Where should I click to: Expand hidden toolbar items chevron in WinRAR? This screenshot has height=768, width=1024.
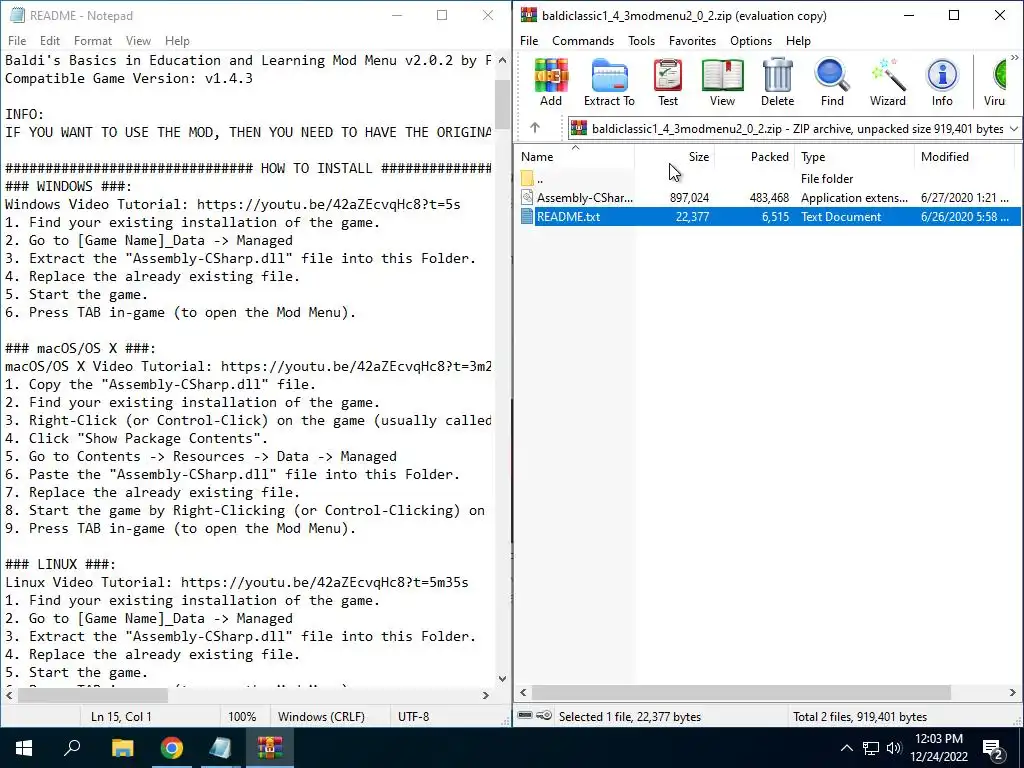tap(1014, 58)
